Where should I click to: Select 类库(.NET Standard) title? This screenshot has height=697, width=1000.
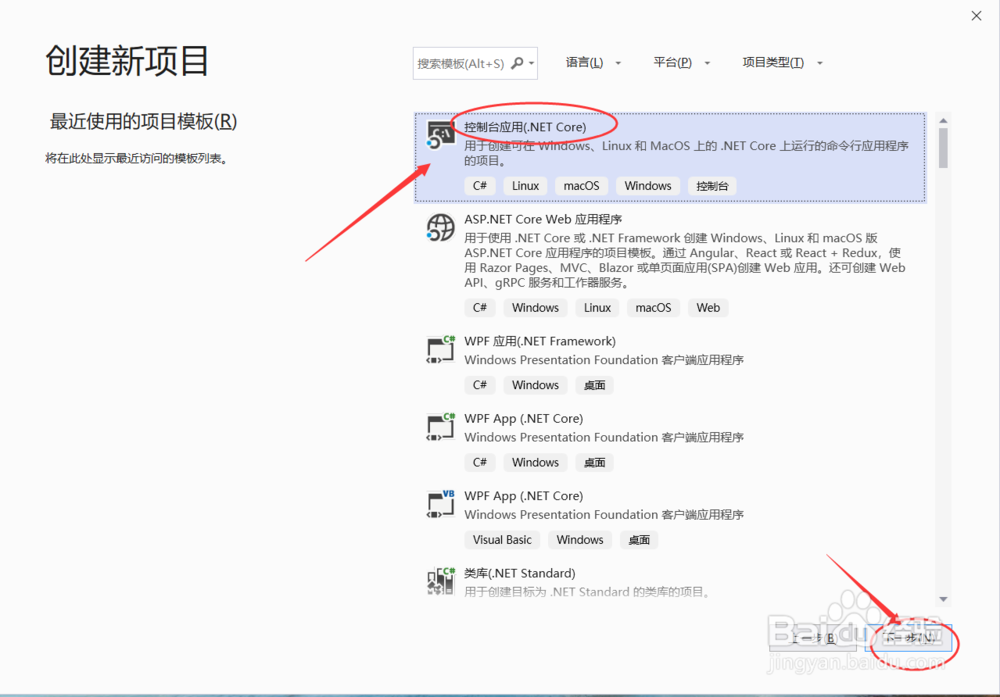click(x=520, y=573)
